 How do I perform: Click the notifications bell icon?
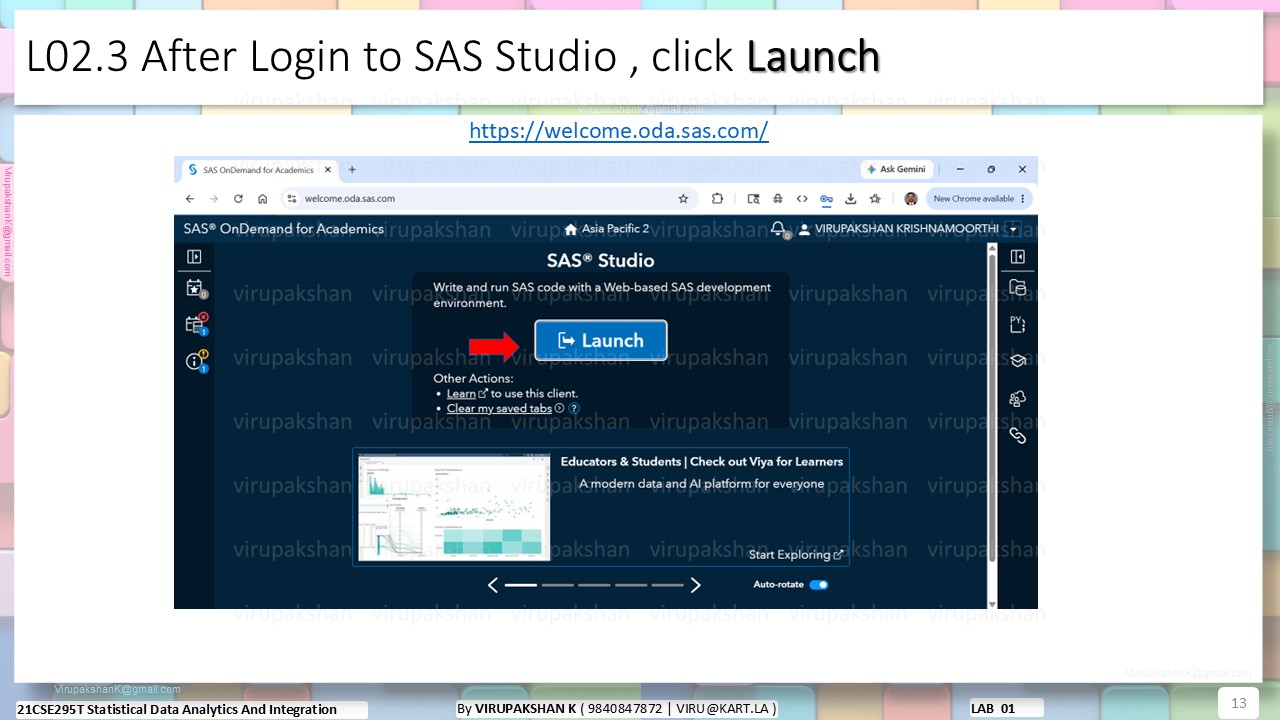pyautogui.click(x=779, y=229)
